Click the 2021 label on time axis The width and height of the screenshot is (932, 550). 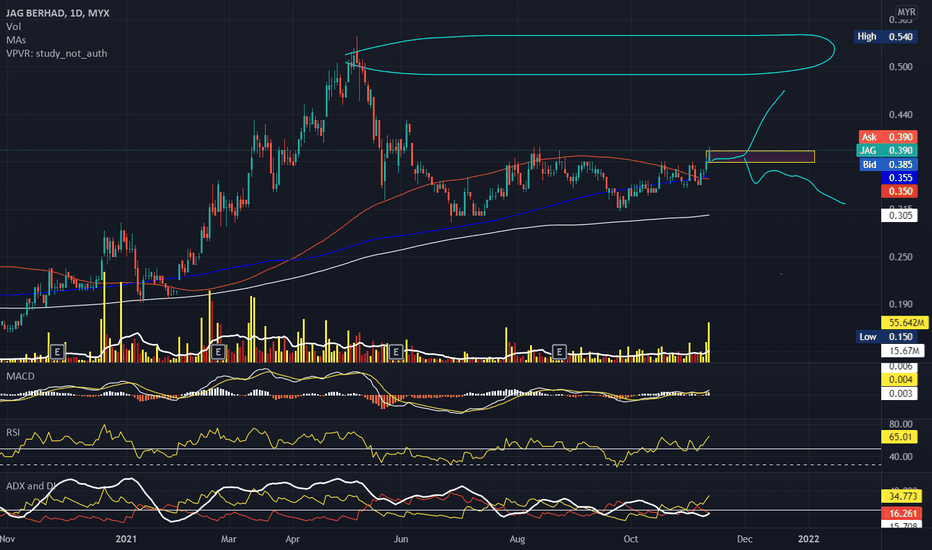[126, 539]
